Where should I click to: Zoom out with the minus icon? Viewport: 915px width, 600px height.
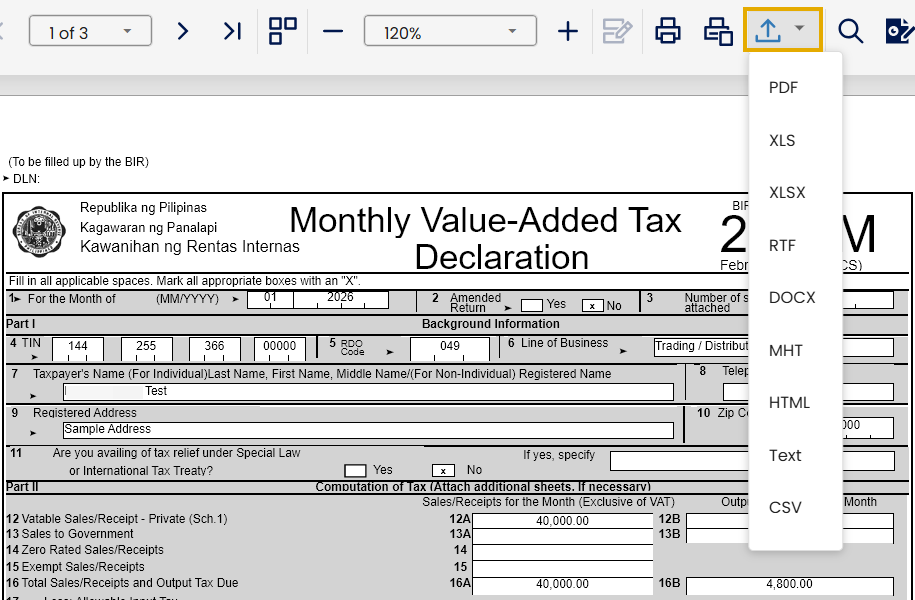coord(333,31)
